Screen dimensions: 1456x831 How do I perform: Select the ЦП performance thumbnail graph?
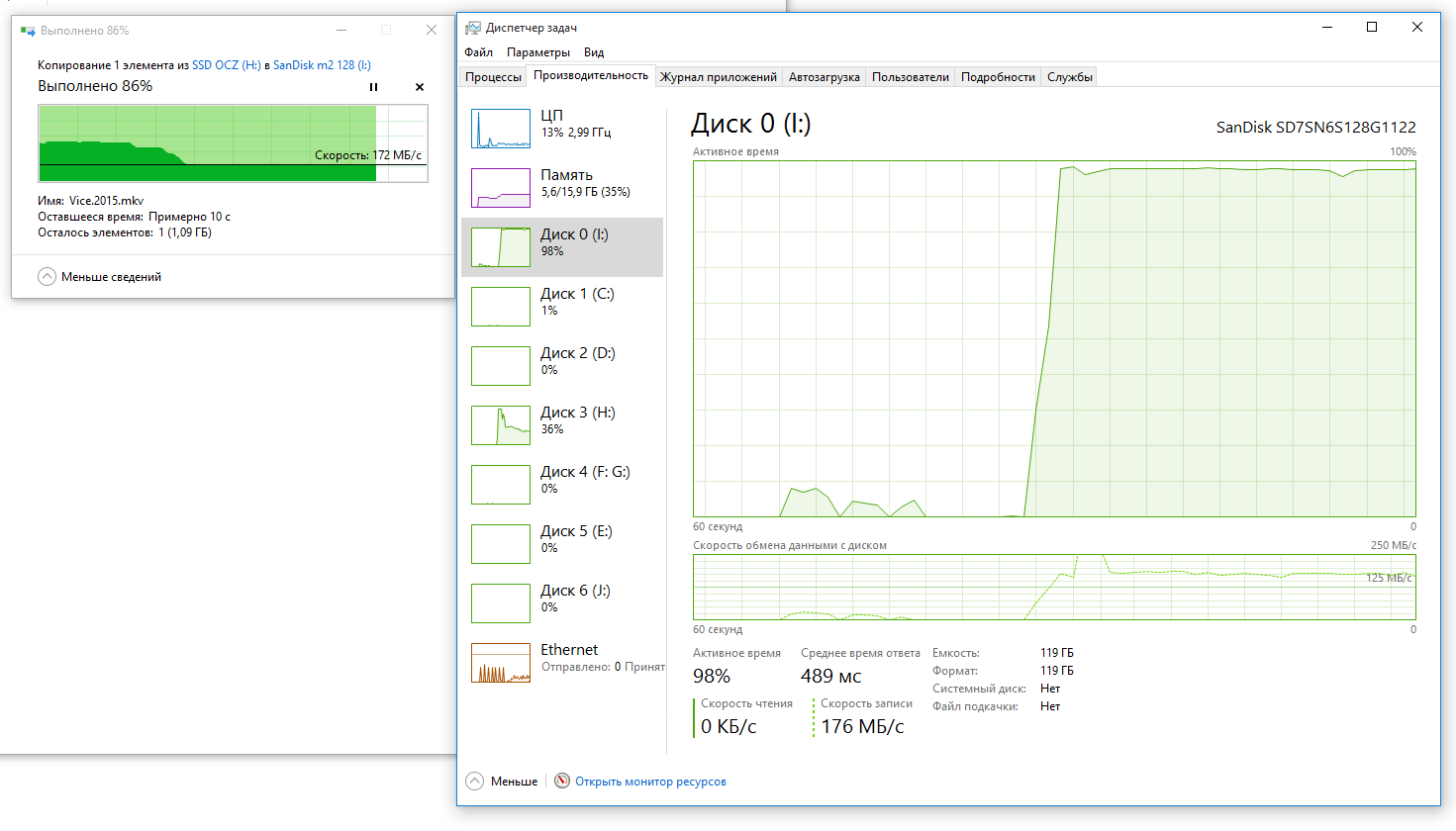(501, 129)
